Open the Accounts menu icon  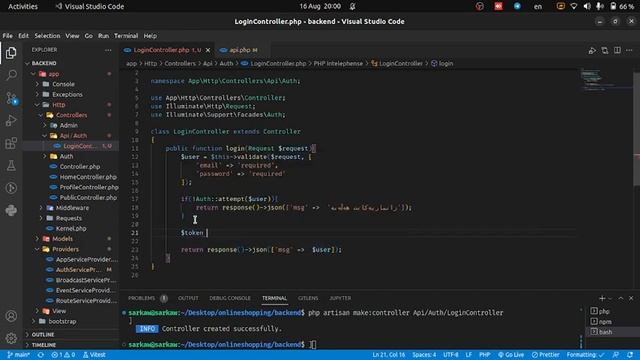point(11,316)
